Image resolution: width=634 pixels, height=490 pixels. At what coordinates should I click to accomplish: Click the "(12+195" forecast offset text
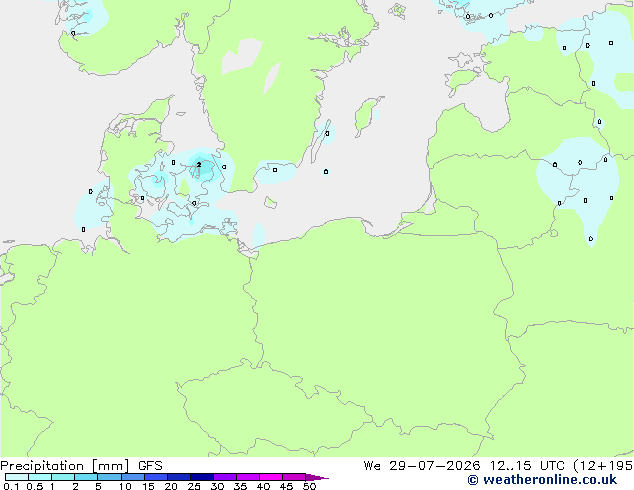603,466
